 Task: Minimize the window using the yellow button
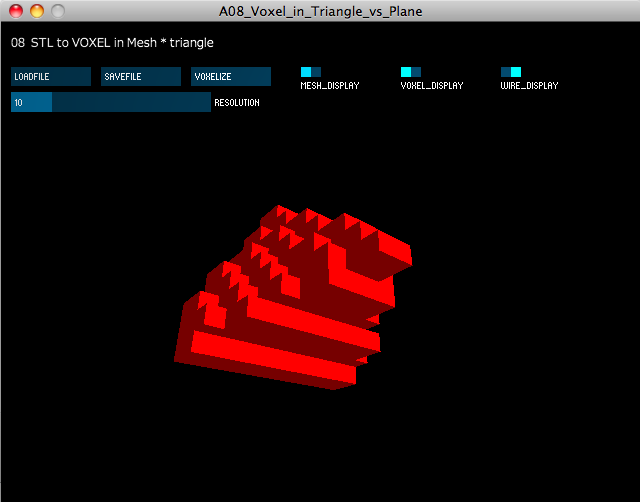[x=37, y=11]
